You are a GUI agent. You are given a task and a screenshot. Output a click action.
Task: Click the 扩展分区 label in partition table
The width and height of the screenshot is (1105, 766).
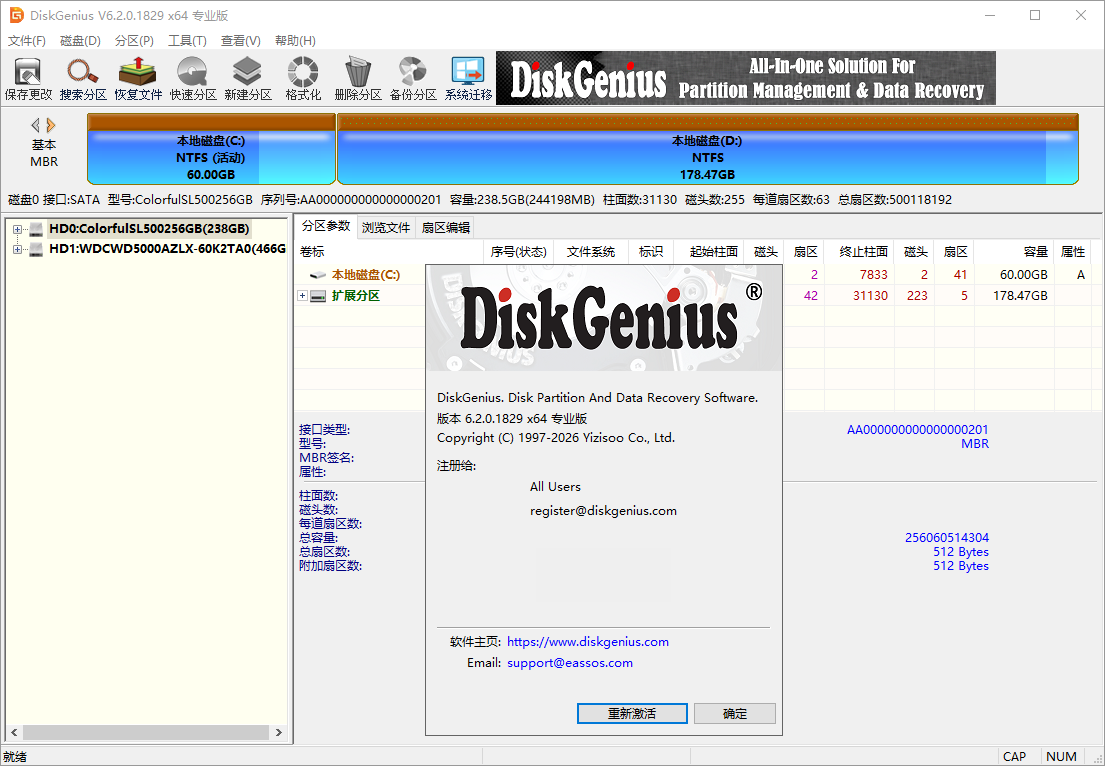coord(355,296)
